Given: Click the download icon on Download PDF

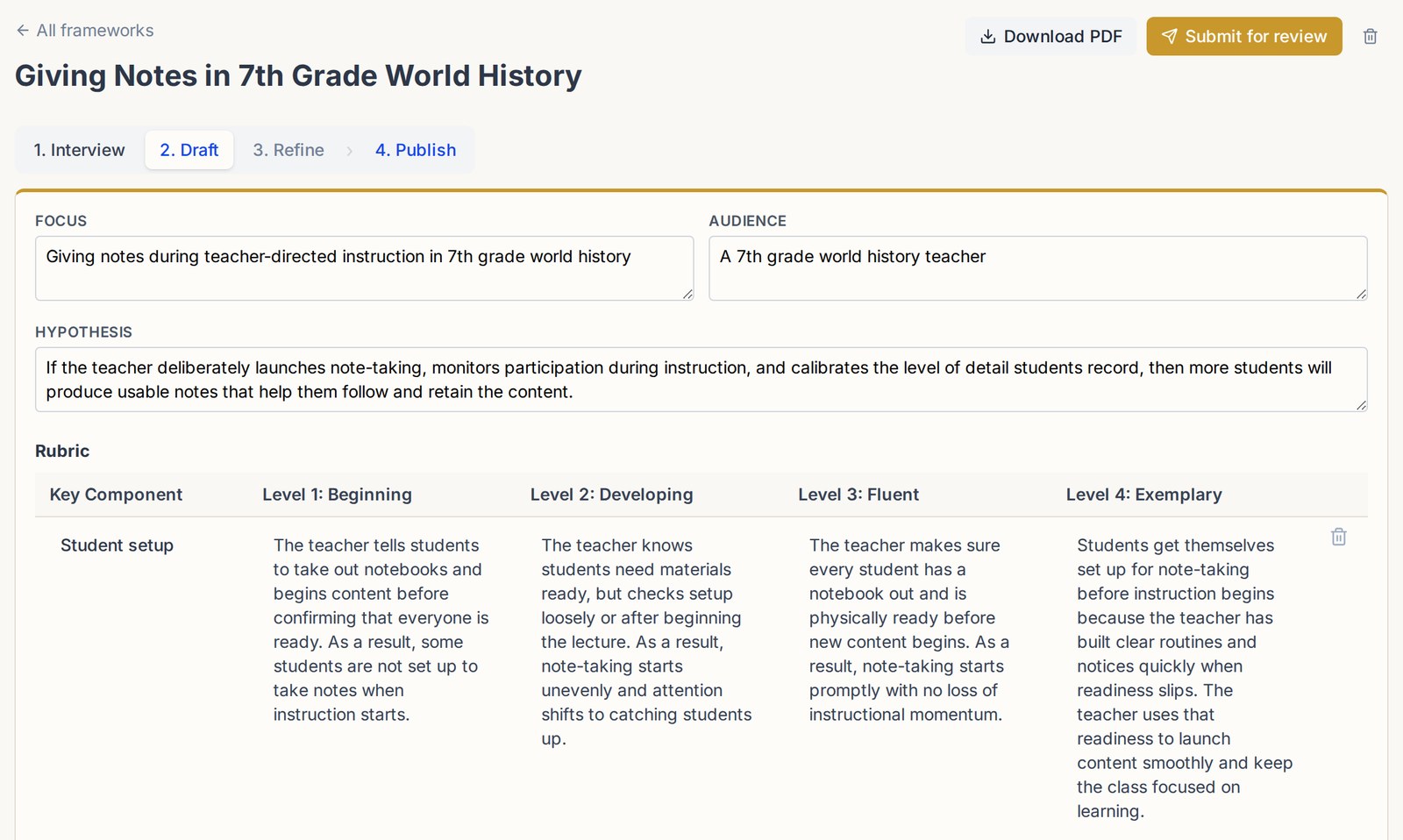Looking at the screenshot, I should (988, 37).
